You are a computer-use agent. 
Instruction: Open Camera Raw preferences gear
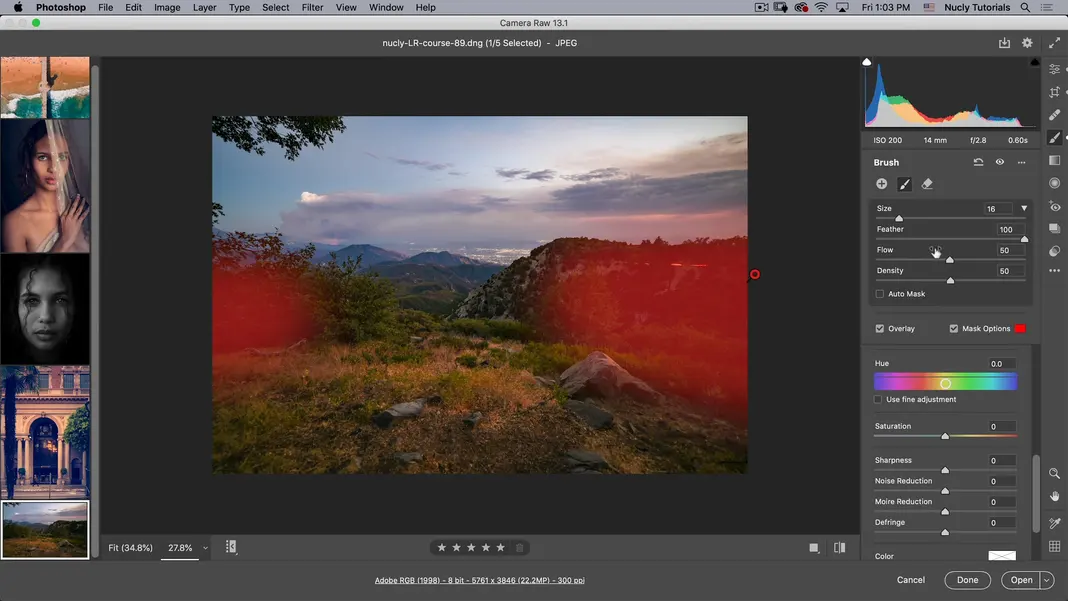pos(1027,43)
